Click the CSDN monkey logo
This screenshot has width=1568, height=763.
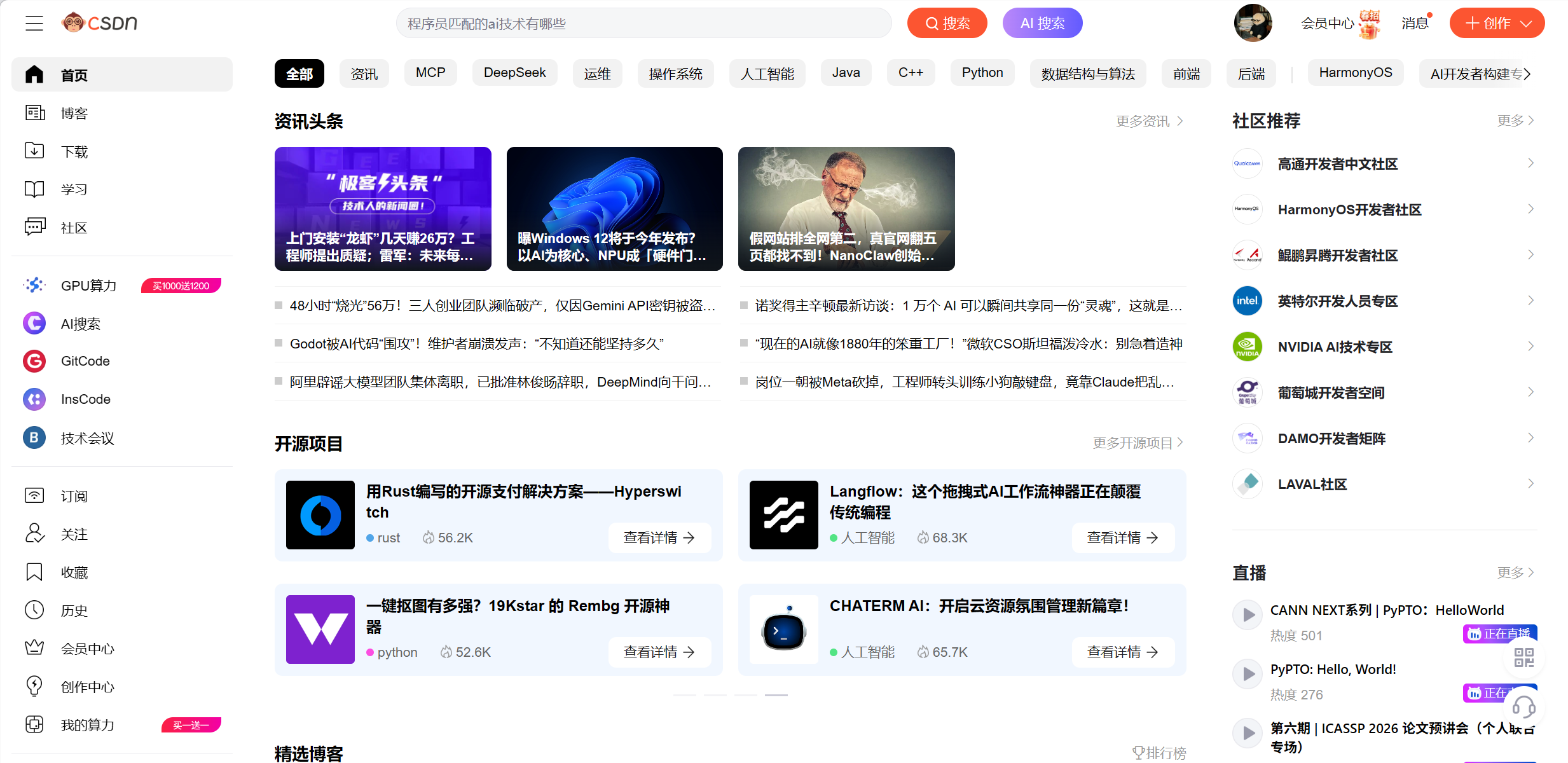[x=73, y=23]
